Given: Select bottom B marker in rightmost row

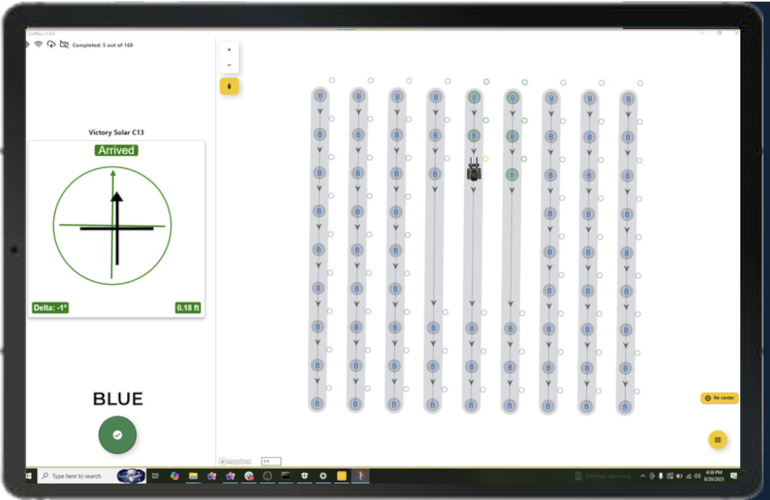Looking at the screenshot, I should pos(625,406).
